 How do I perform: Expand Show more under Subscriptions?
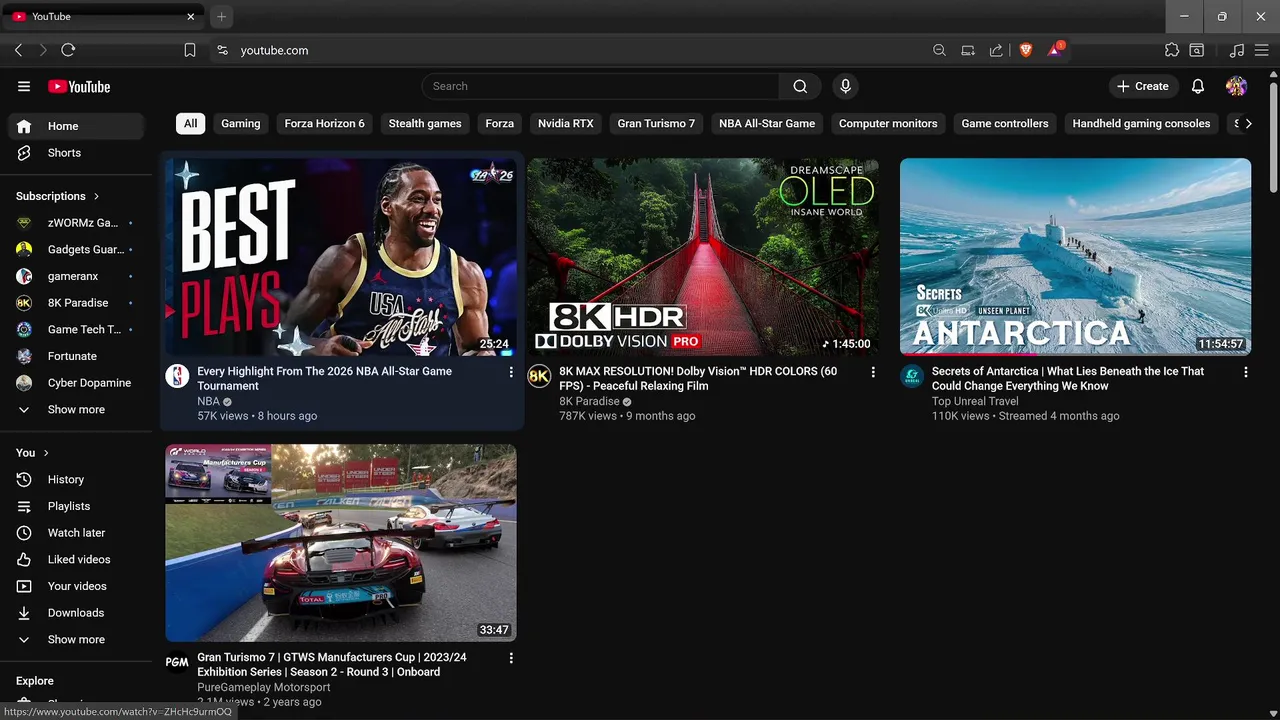(76, 410)
